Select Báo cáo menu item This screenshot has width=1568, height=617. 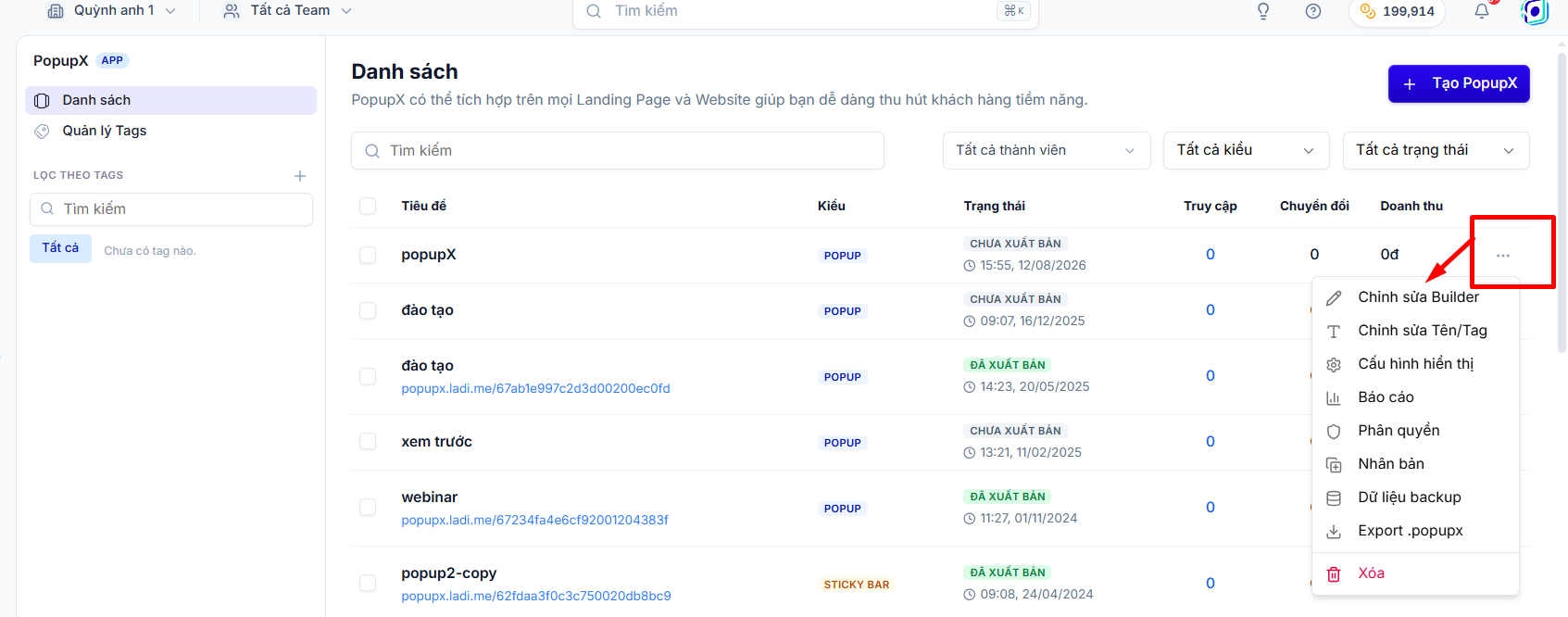click(1415, 397)
